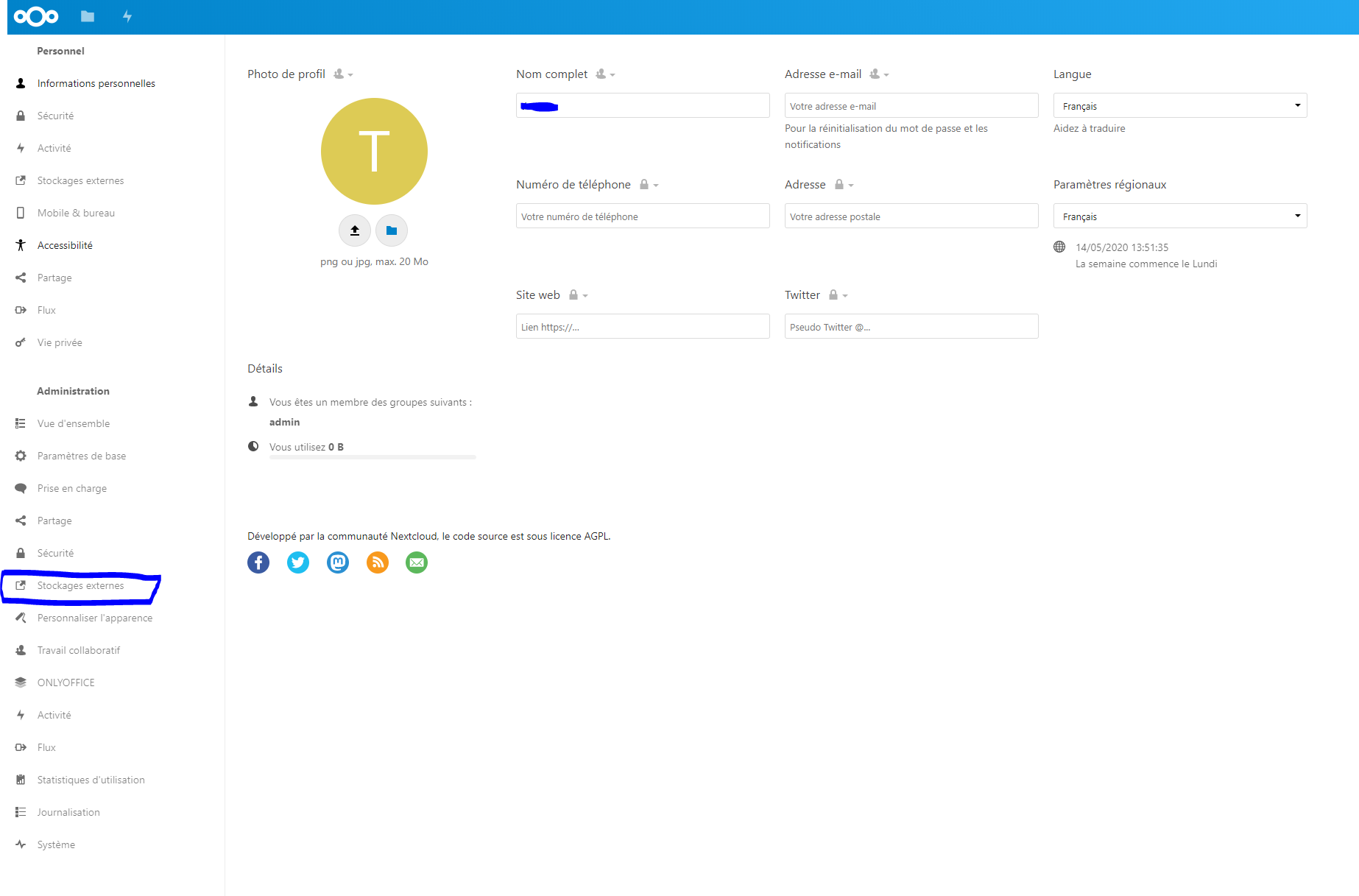Select profile picture from Files

tap(392, 230)
